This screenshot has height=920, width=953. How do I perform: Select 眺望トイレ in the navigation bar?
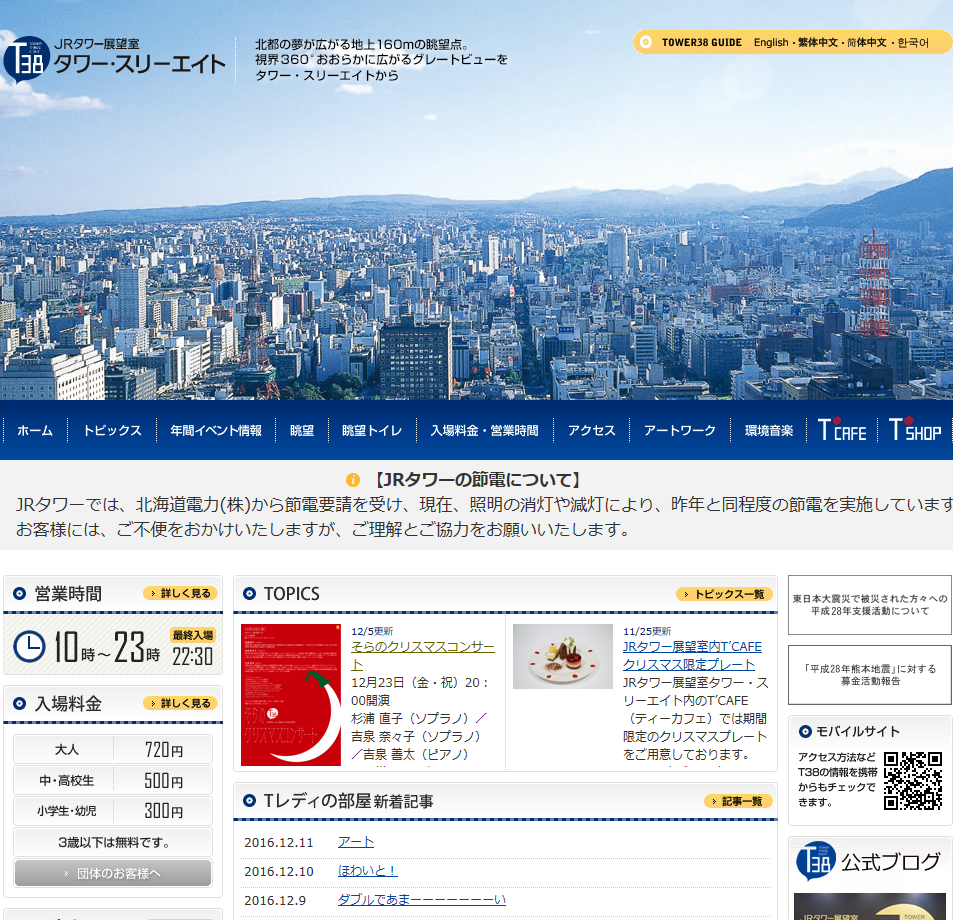pos(372,430)
